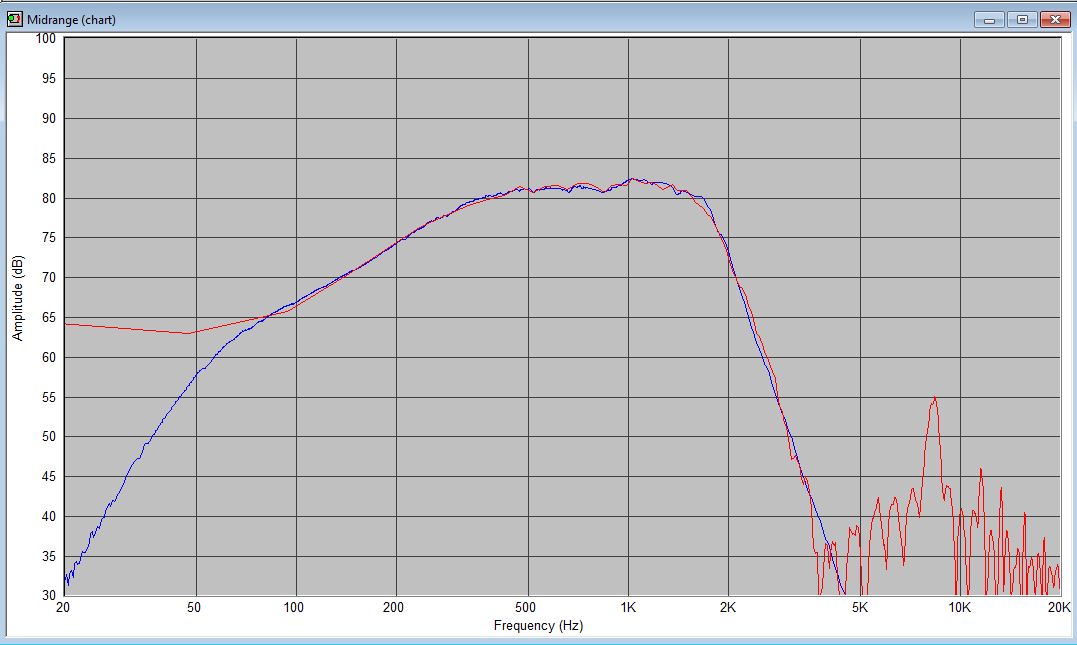Click the 85 amplitude axis label
Screen dimensions: 1077x645
coord(49,159)
